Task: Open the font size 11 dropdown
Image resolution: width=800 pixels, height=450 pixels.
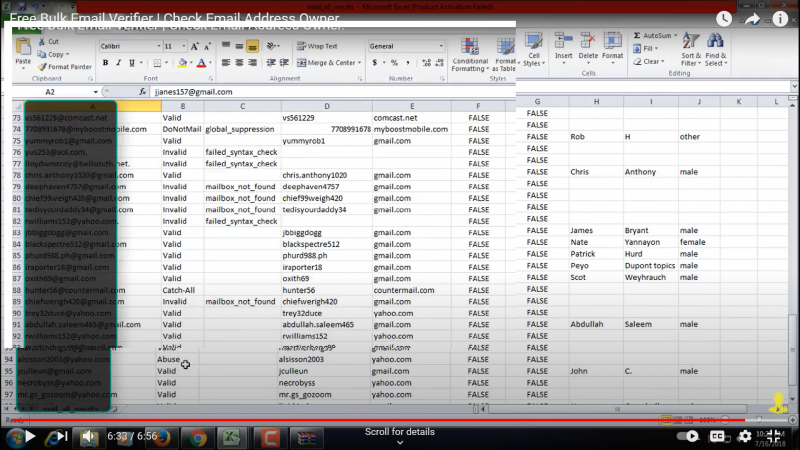Action: coord(184,46)
